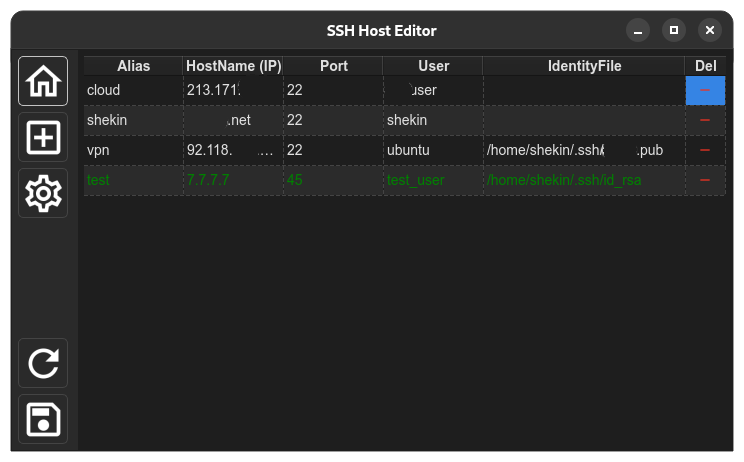Delete the shekin host row
The height and width of the screenshot is (462, 744).
click(705, 120)
